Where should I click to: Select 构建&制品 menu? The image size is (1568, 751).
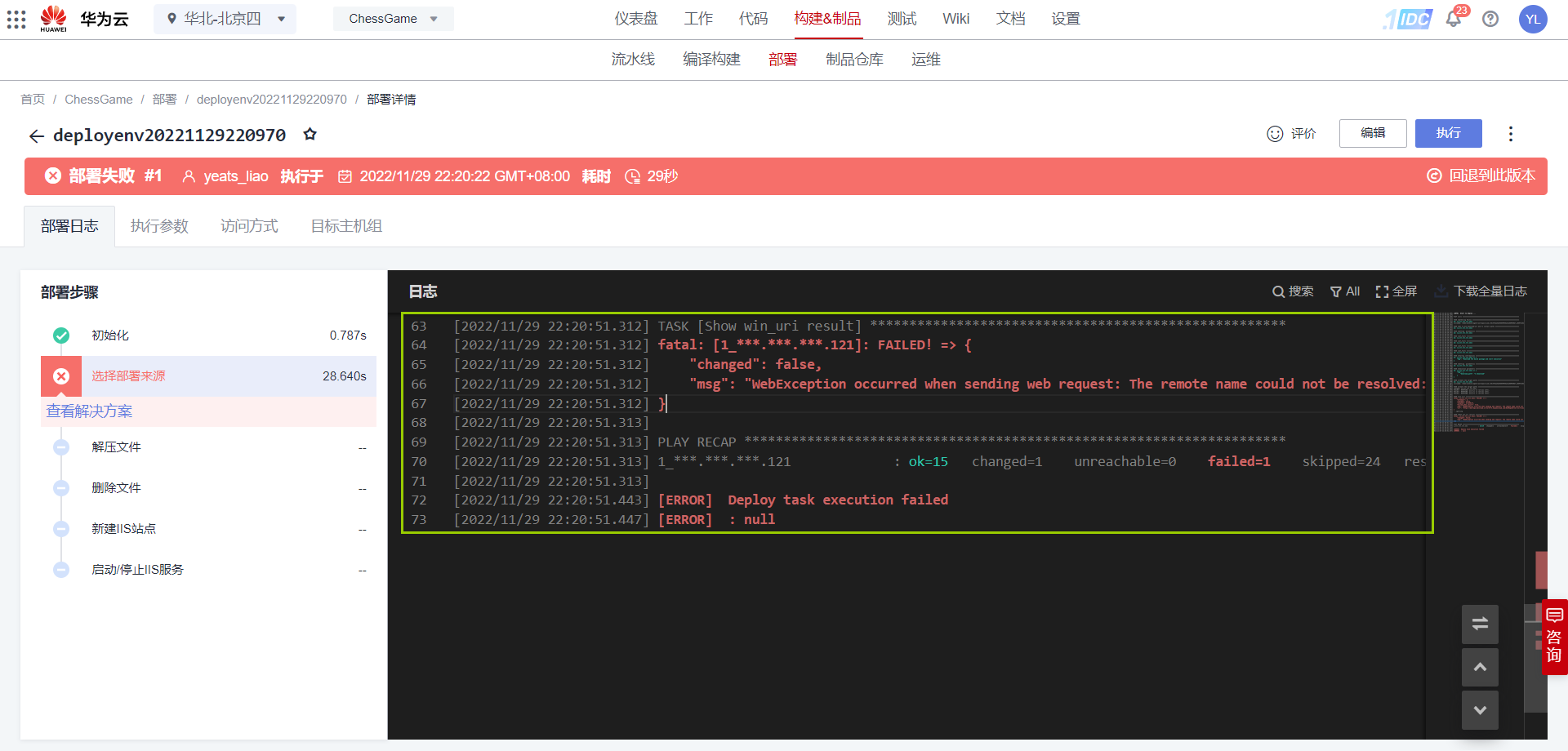coord(827,19)
